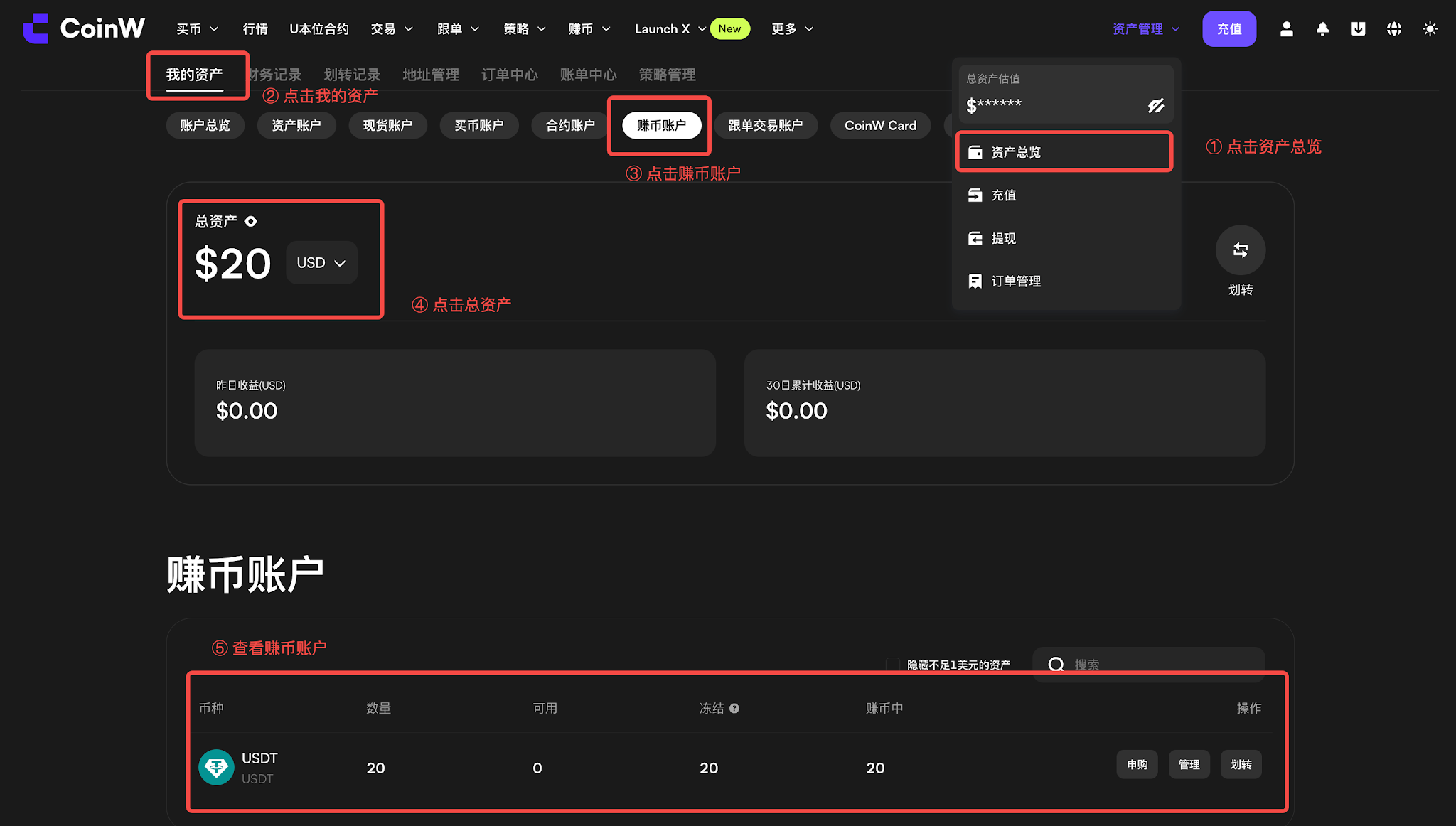Click the 30日累计收益(USD) card
Viewport: 1456px width, 826px height.
1005,402
